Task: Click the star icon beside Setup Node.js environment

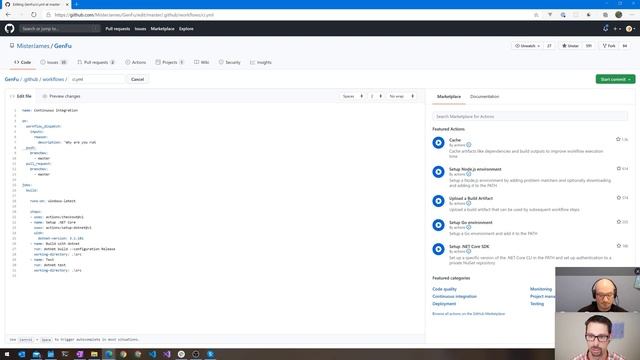Action: click(618, 169)
